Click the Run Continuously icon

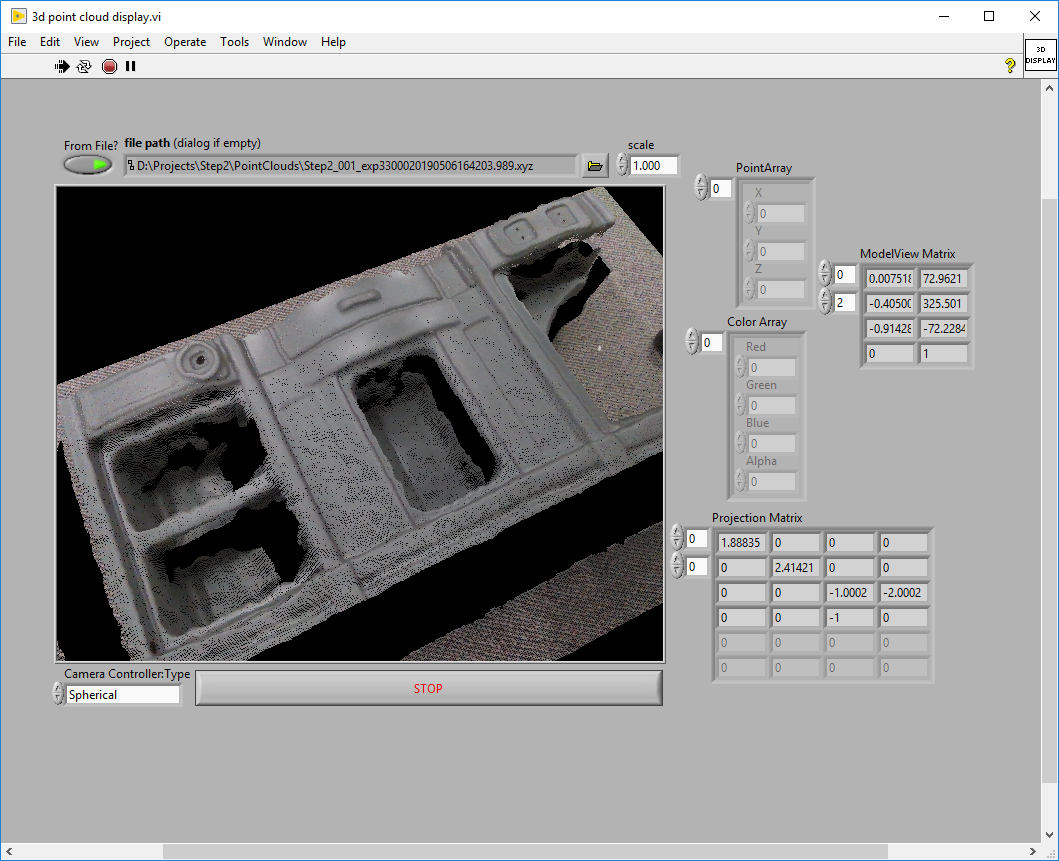click(x=85, y=66)
